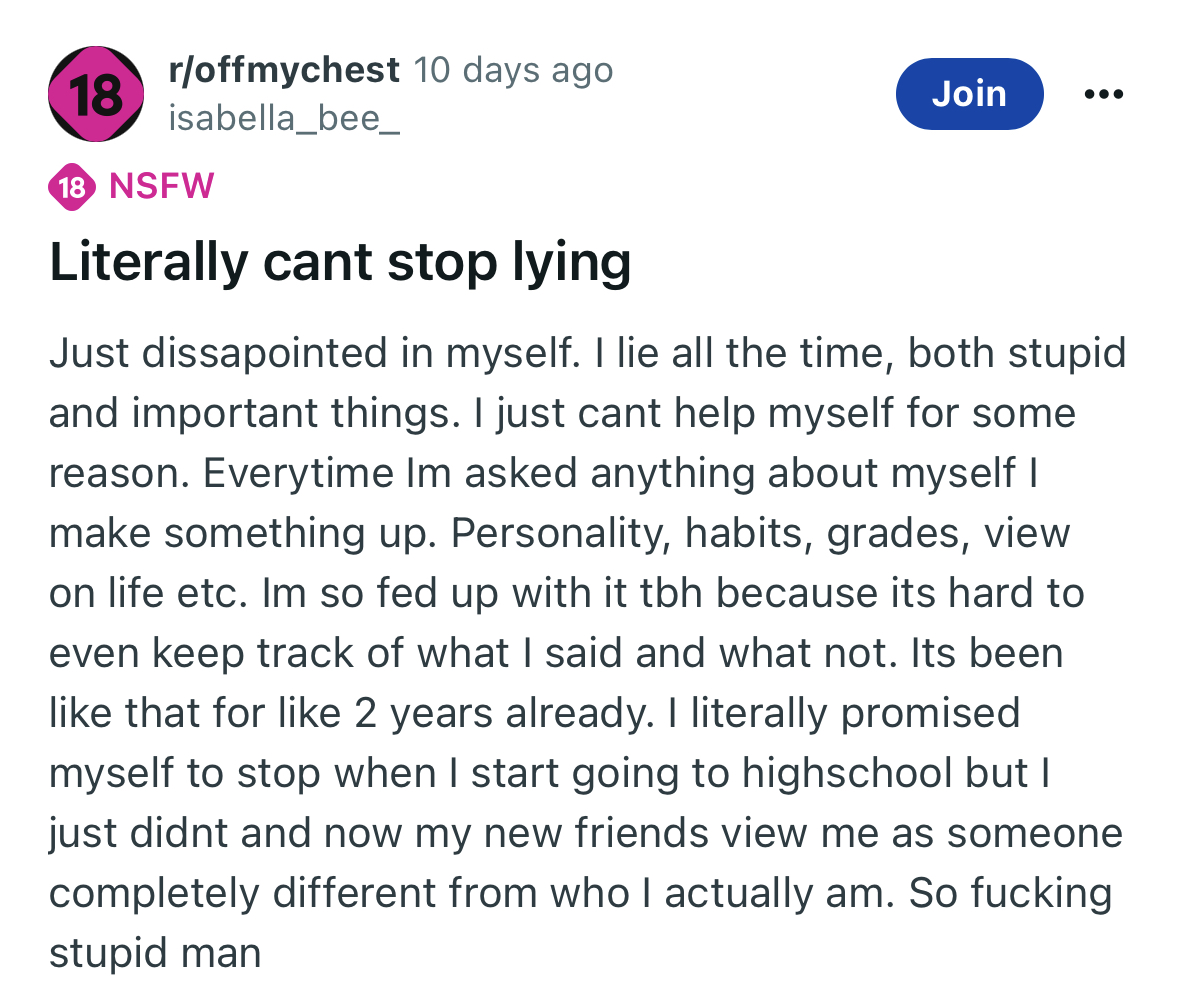Open the post titled "Literally cant stop lying"
1179x1000 pixels.
click(340, 262)
